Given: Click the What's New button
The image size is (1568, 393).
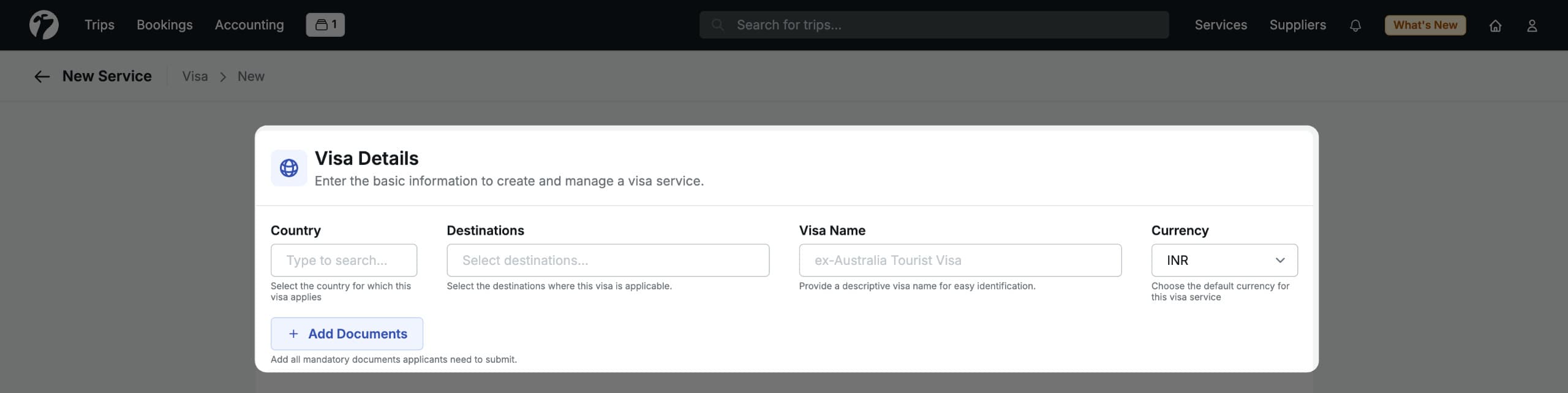Looking at the screenshot, I should coord(1425,25).
